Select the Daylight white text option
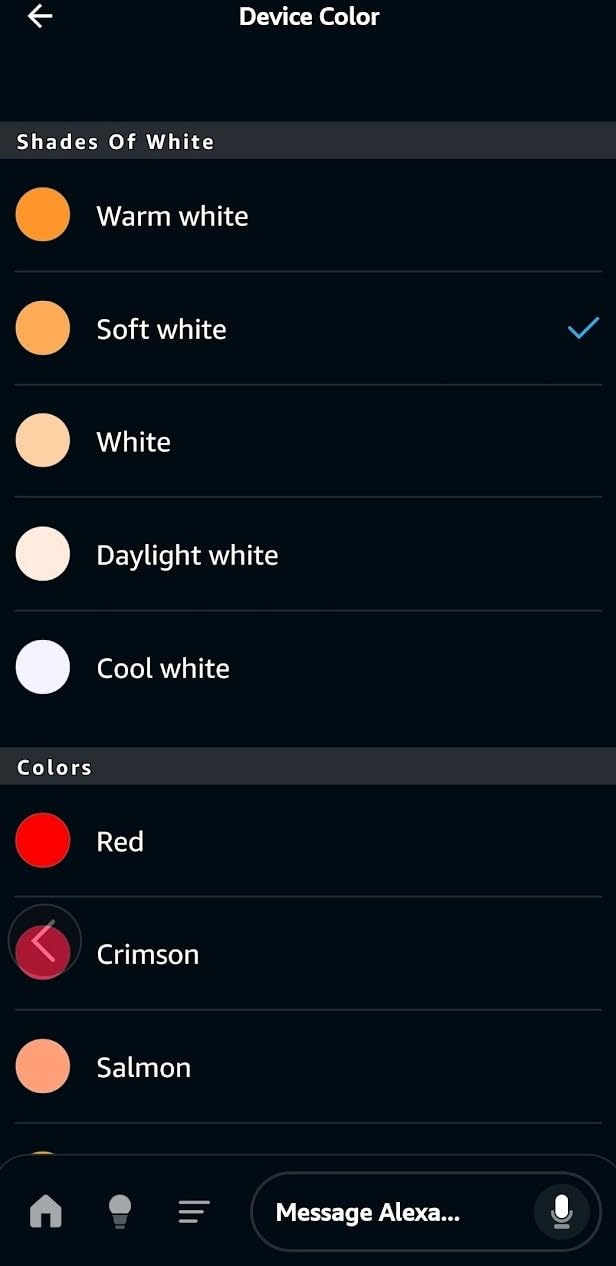Screen dimensions: 616x1266 [x=187, y=555]
